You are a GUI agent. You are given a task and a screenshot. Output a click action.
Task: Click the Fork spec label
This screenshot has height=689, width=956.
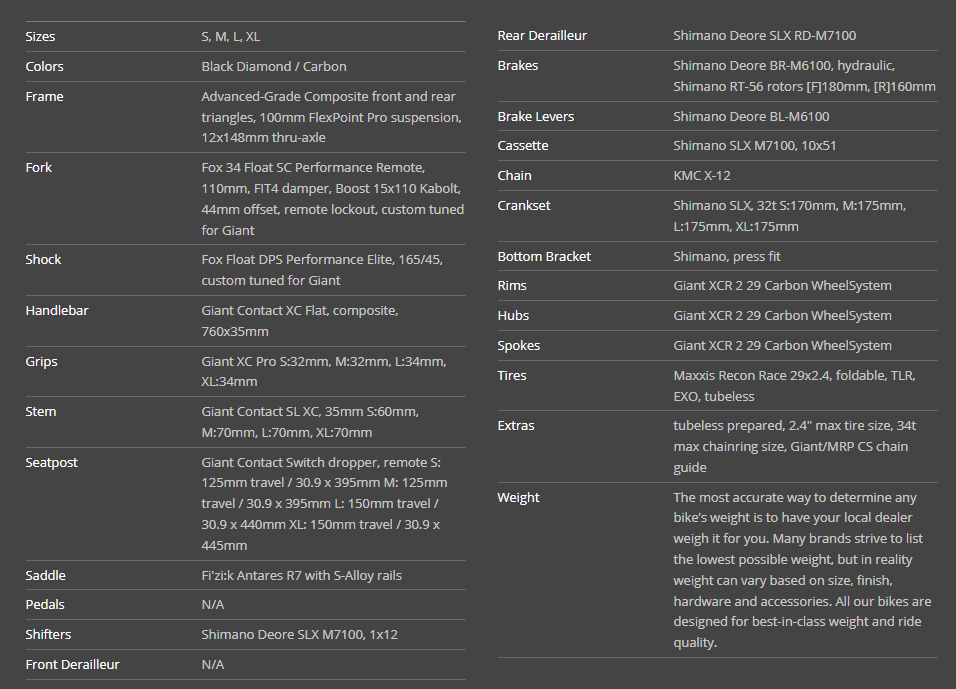click(x=38, y=168)
